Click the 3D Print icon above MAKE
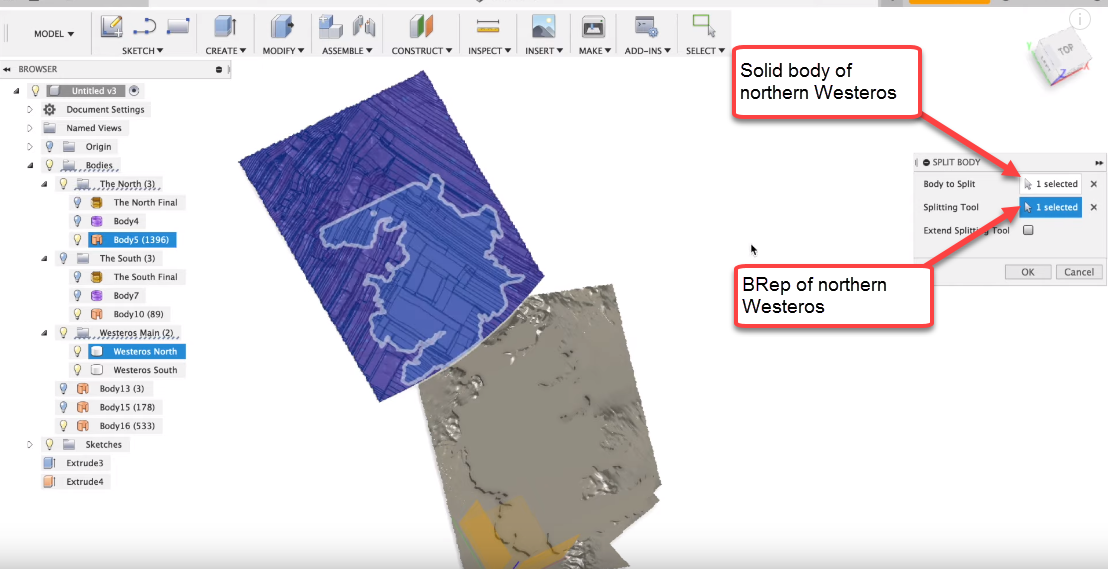This screenshot has width=1108, height=569. (592, 27)
